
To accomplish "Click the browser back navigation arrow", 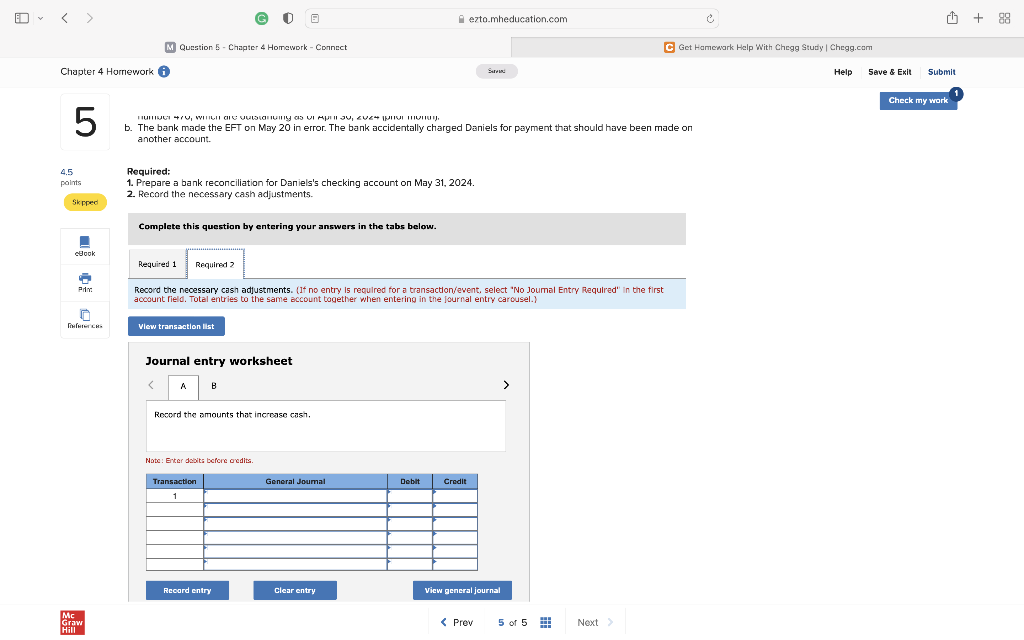I will 64,17.
